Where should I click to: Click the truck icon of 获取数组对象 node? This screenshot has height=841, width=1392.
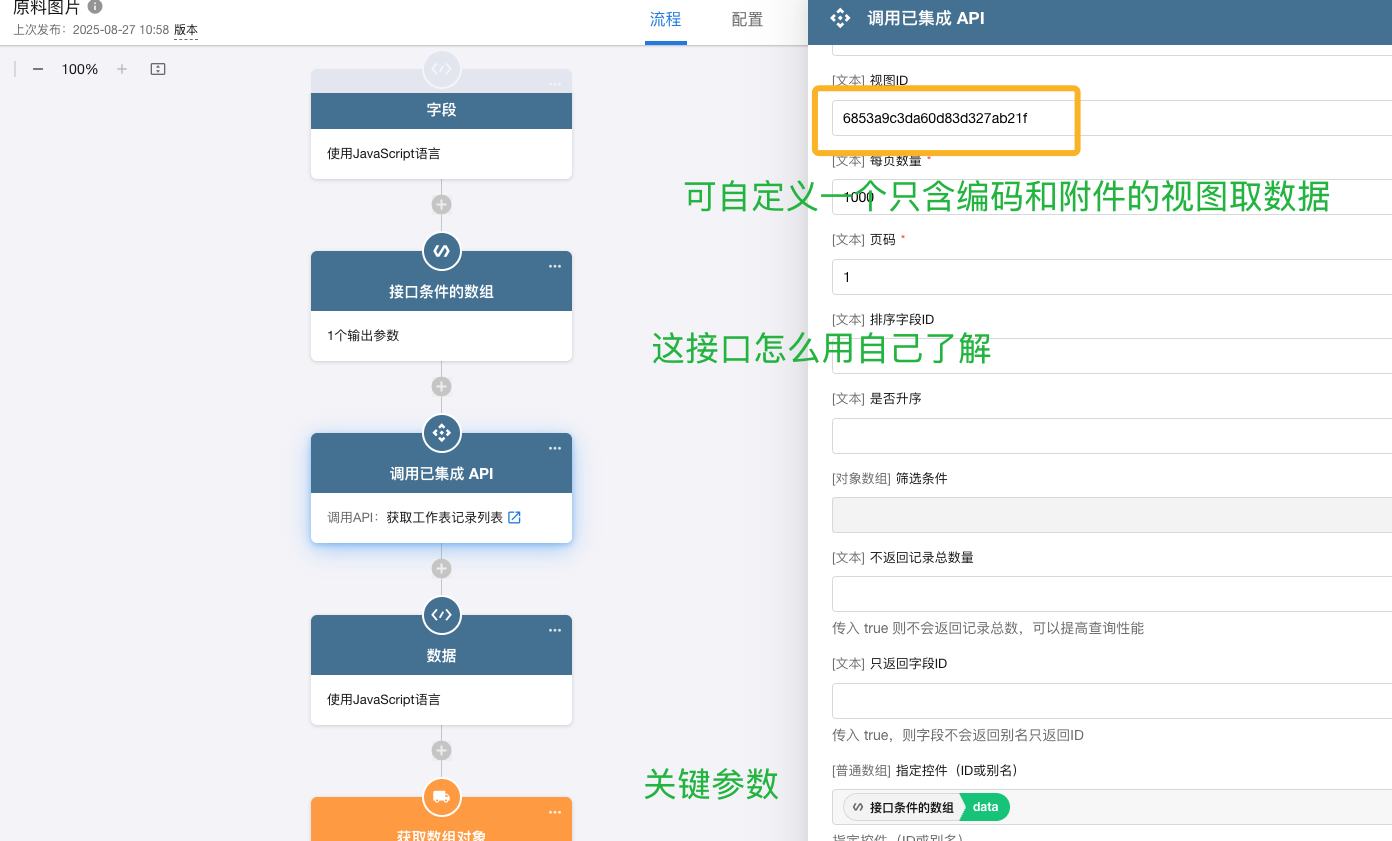tap(441, 797)
